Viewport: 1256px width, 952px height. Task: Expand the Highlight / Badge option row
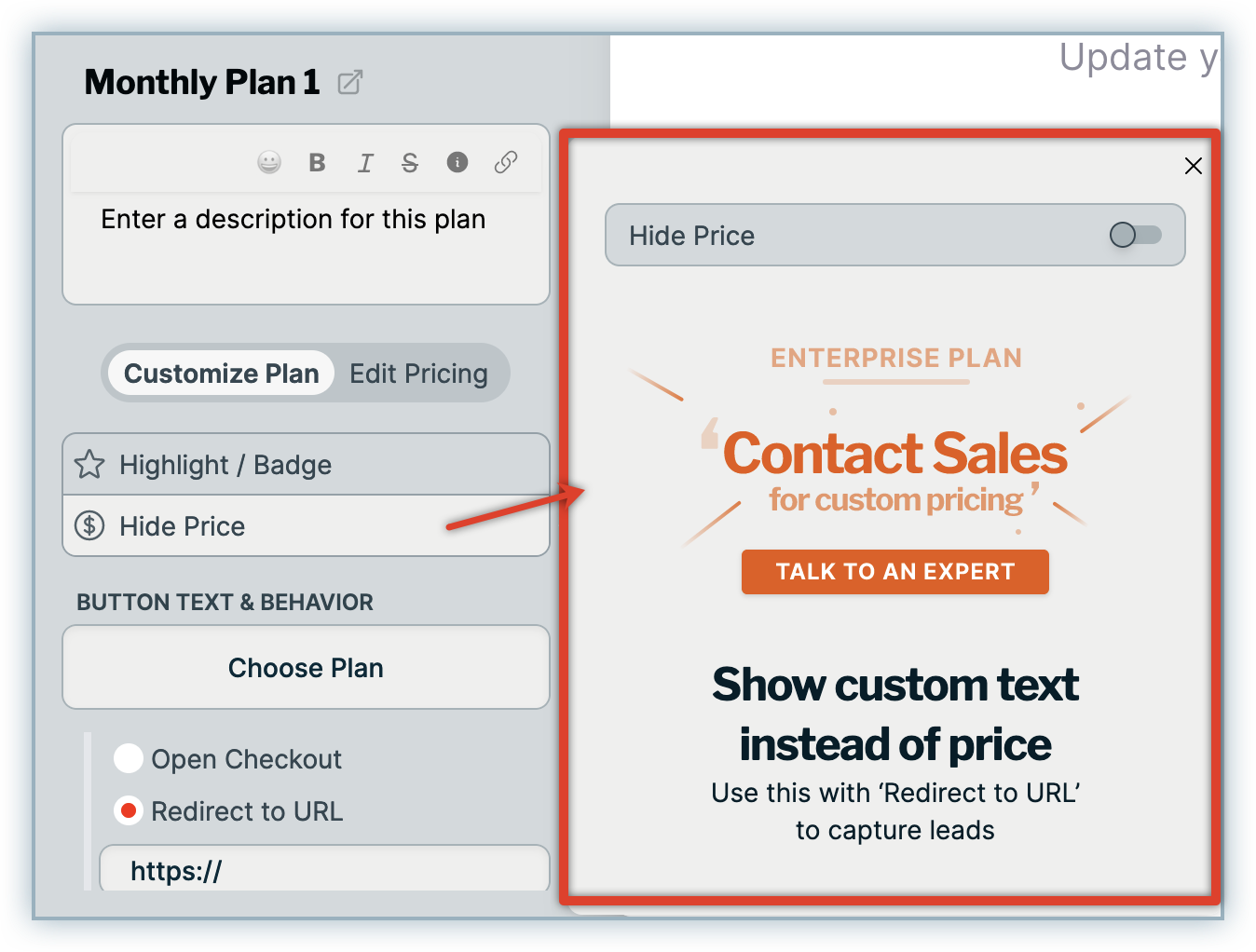[307, 464]
